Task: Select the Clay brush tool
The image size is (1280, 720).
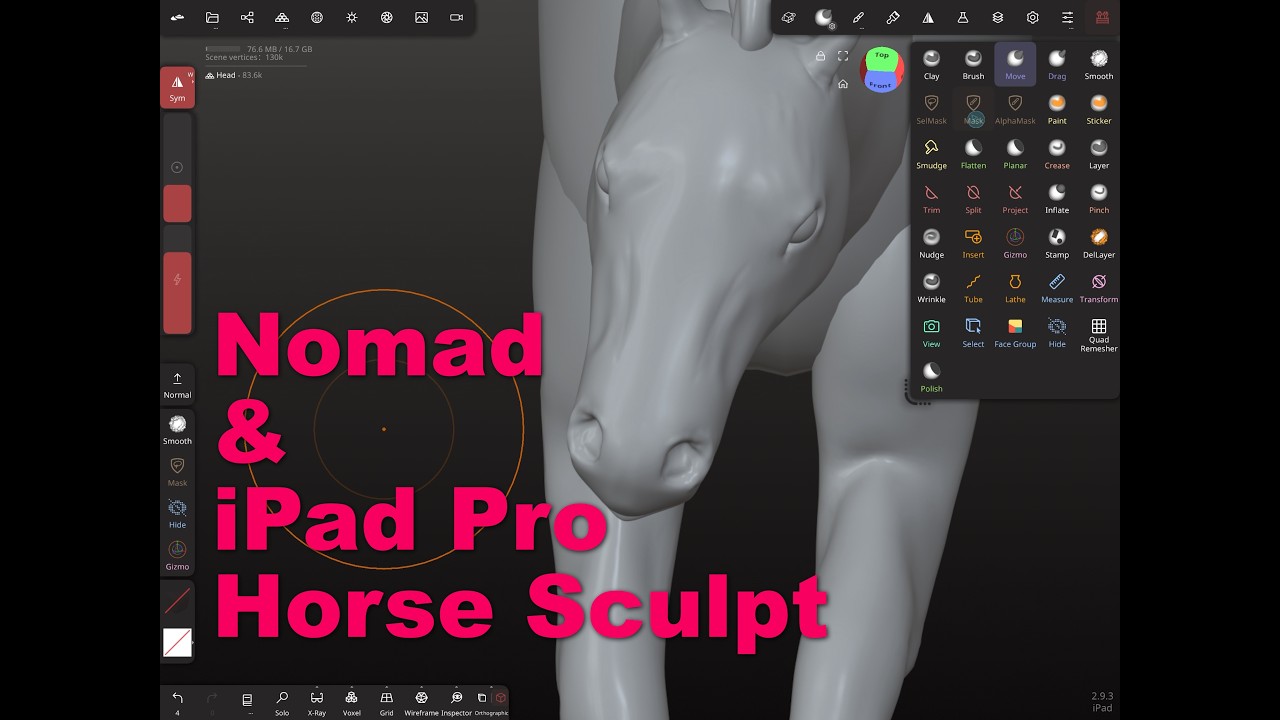Action: [x=931, y=65]
